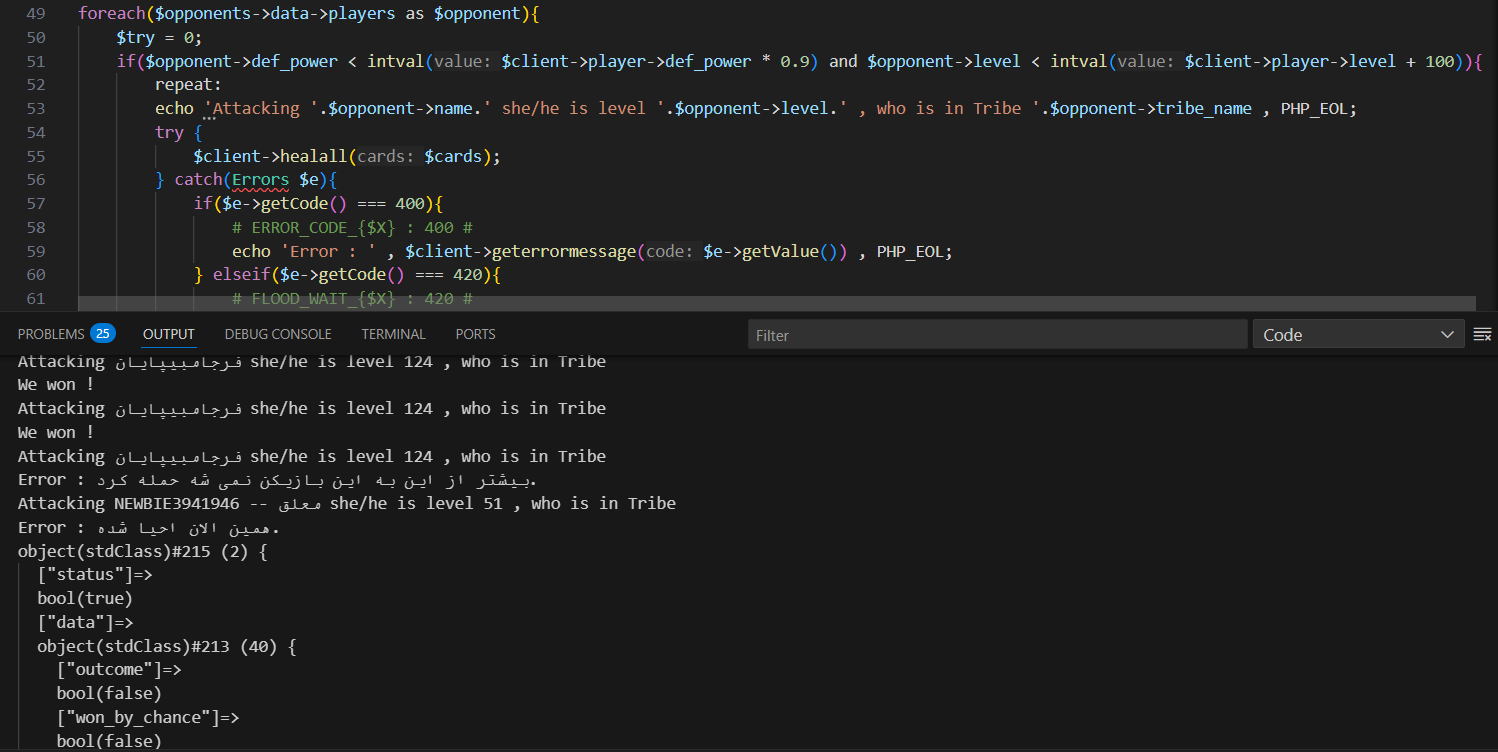Screen dimensions: 1498x752
Task: Show the PORTS tab
Action: coord(475,334)
